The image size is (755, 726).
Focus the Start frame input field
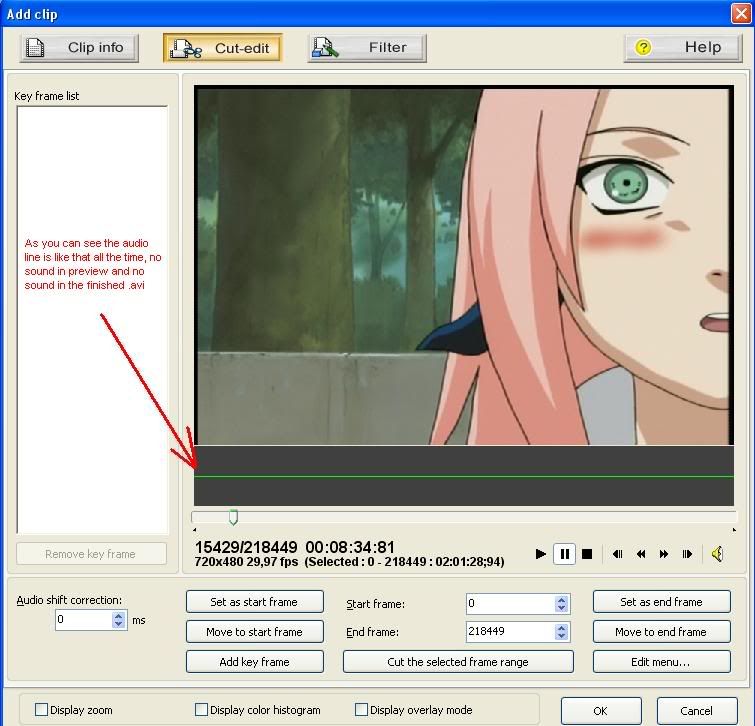click(511, 604)
